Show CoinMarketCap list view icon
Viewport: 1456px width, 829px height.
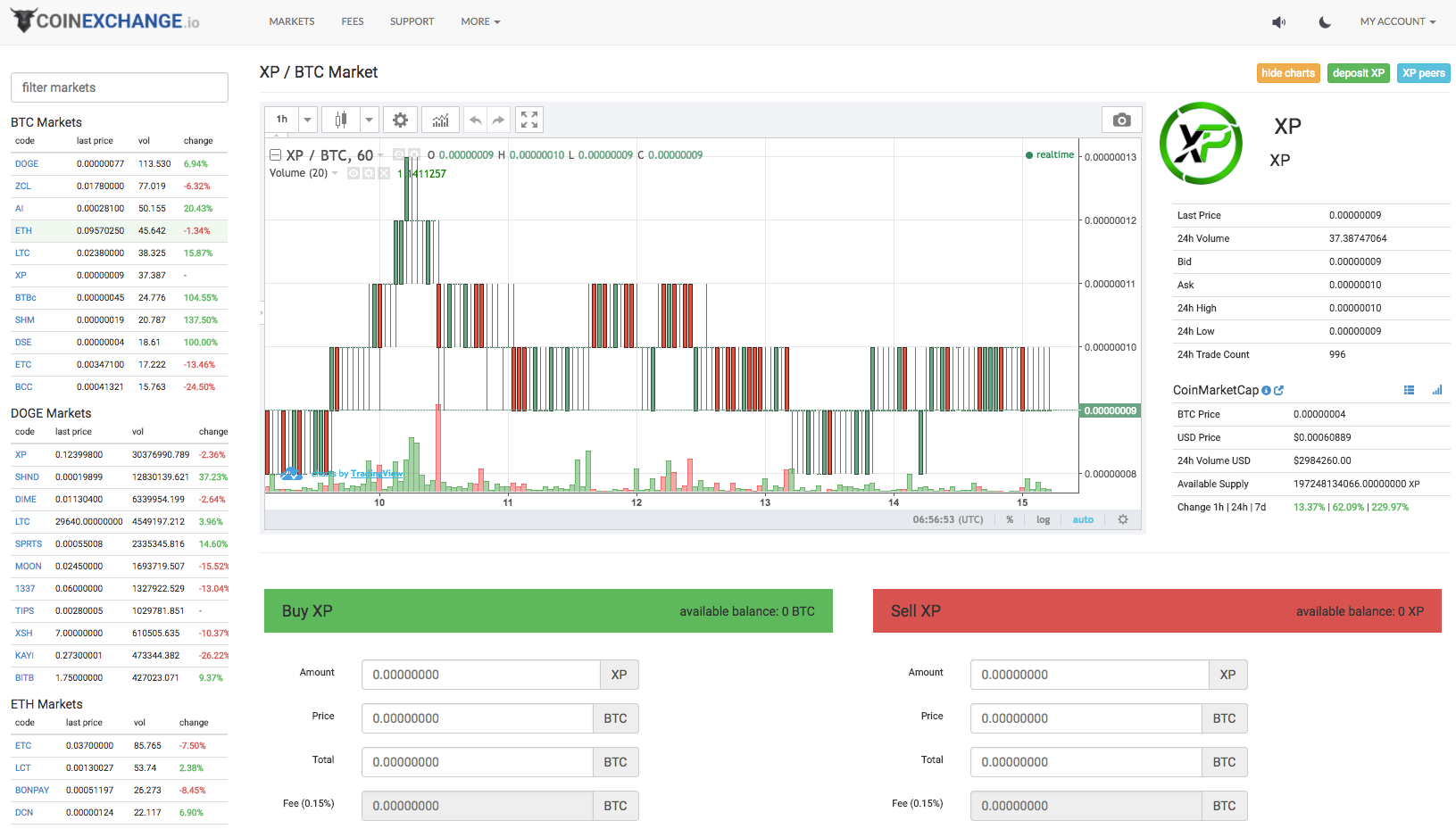(x=1409, y=390)
